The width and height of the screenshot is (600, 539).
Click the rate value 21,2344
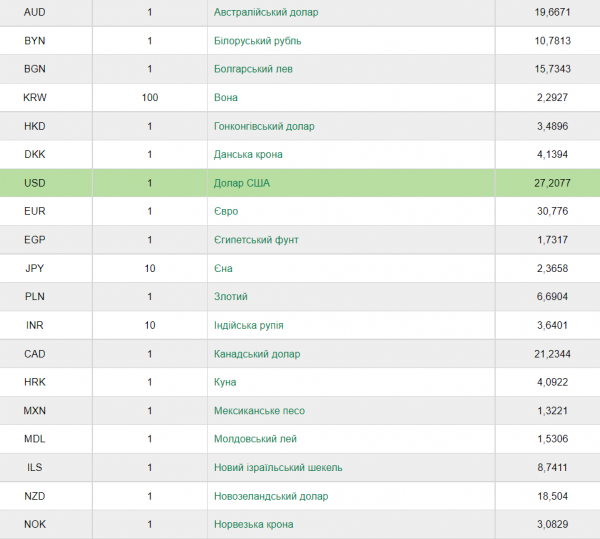(x=553, y=354)
